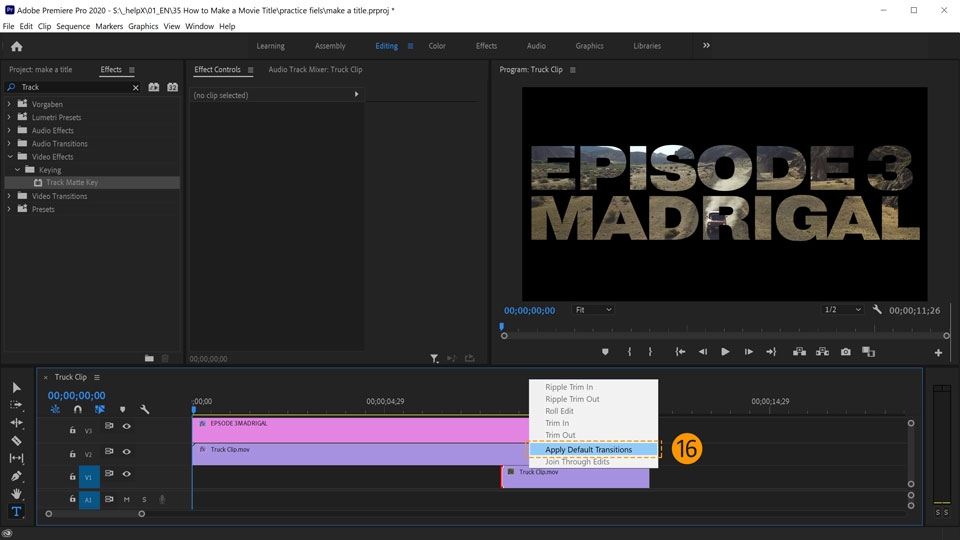Viewport: 960px width, 540px height.
Task: Click the filter properties funnel icon
Action: (434, 359)
